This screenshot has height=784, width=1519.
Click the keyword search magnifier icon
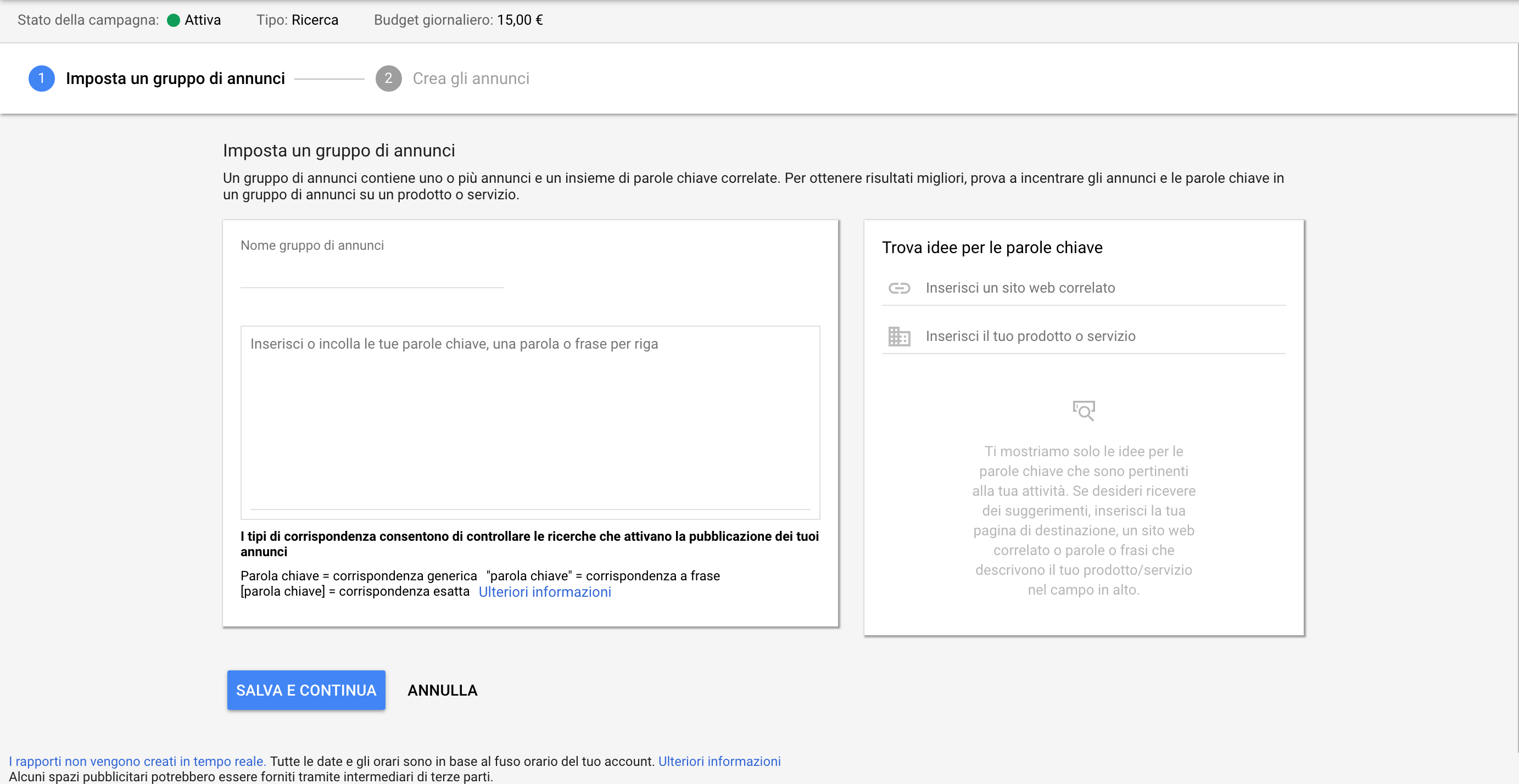point(1083,411)
